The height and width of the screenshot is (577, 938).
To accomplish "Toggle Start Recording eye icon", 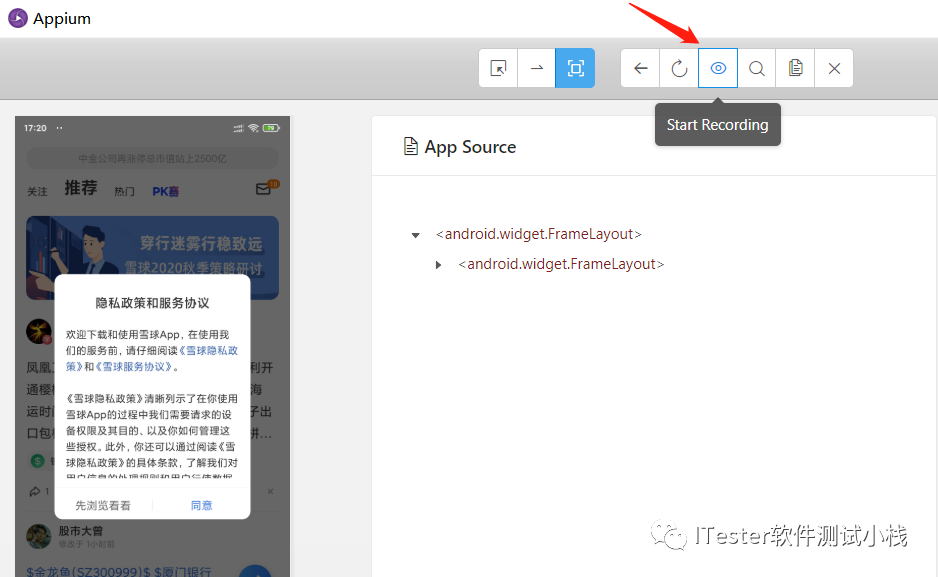I will [x=718, y=68].
